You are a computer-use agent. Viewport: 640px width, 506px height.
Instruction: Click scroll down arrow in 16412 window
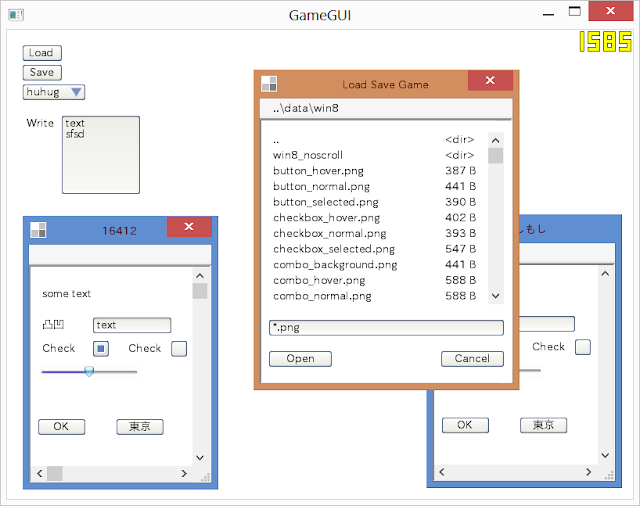click(200, 458)
